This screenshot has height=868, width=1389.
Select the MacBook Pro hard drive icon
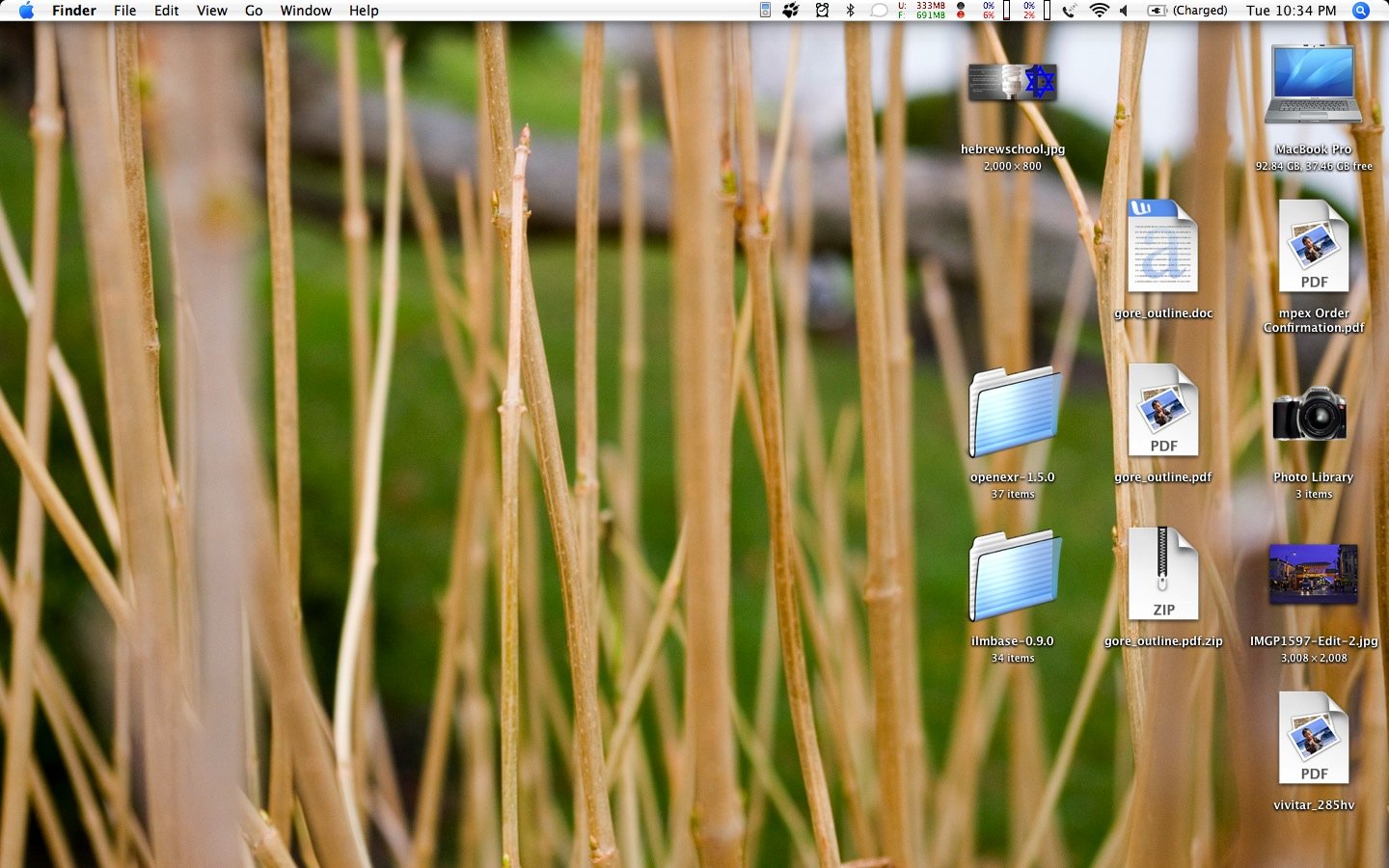coord(1314,84)
